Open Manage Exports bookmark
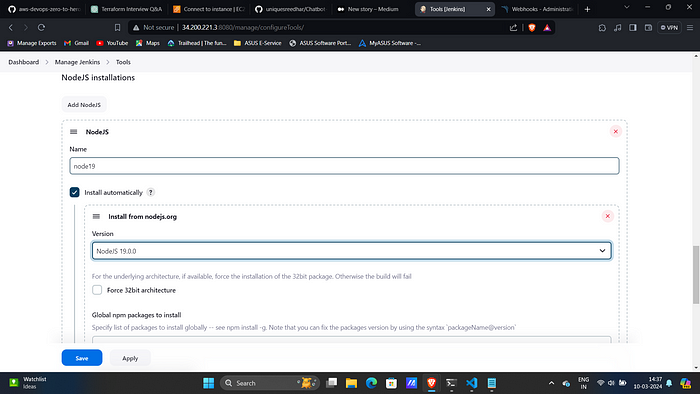The height and width of the screenshot is (394, 700). tap(32, 43)
